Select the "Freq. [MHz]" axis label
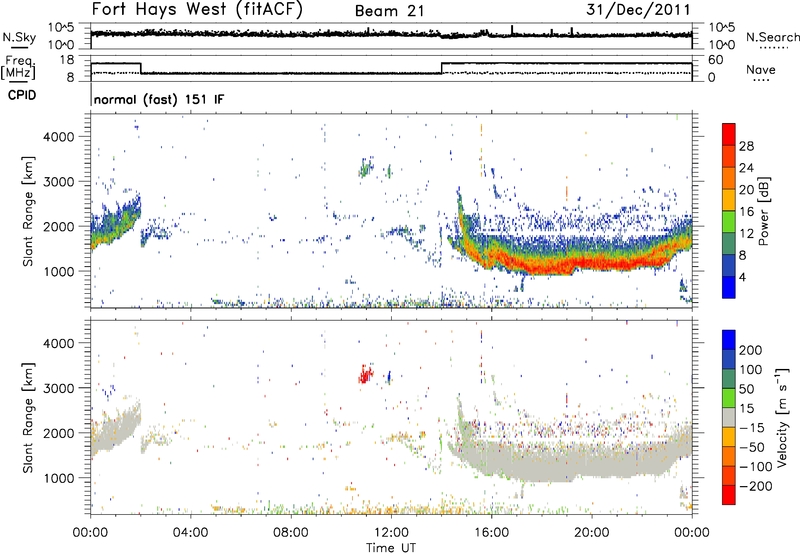 click(18, 67)
